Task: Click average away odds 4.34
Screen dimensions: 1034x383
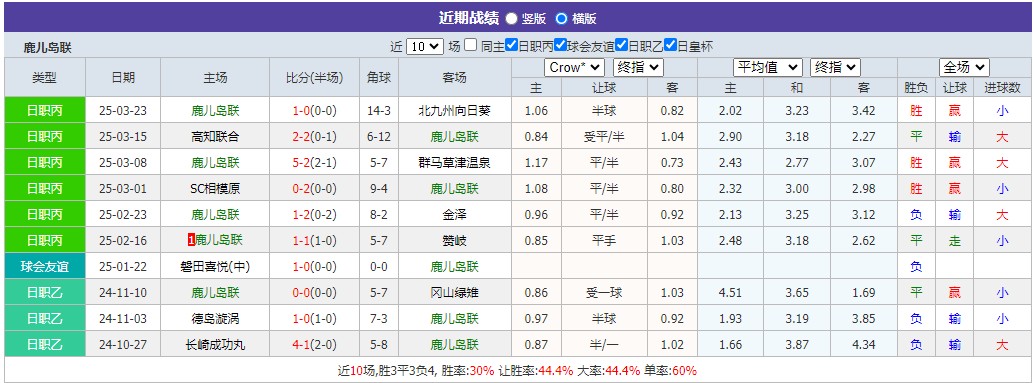Action: (864, 345)
